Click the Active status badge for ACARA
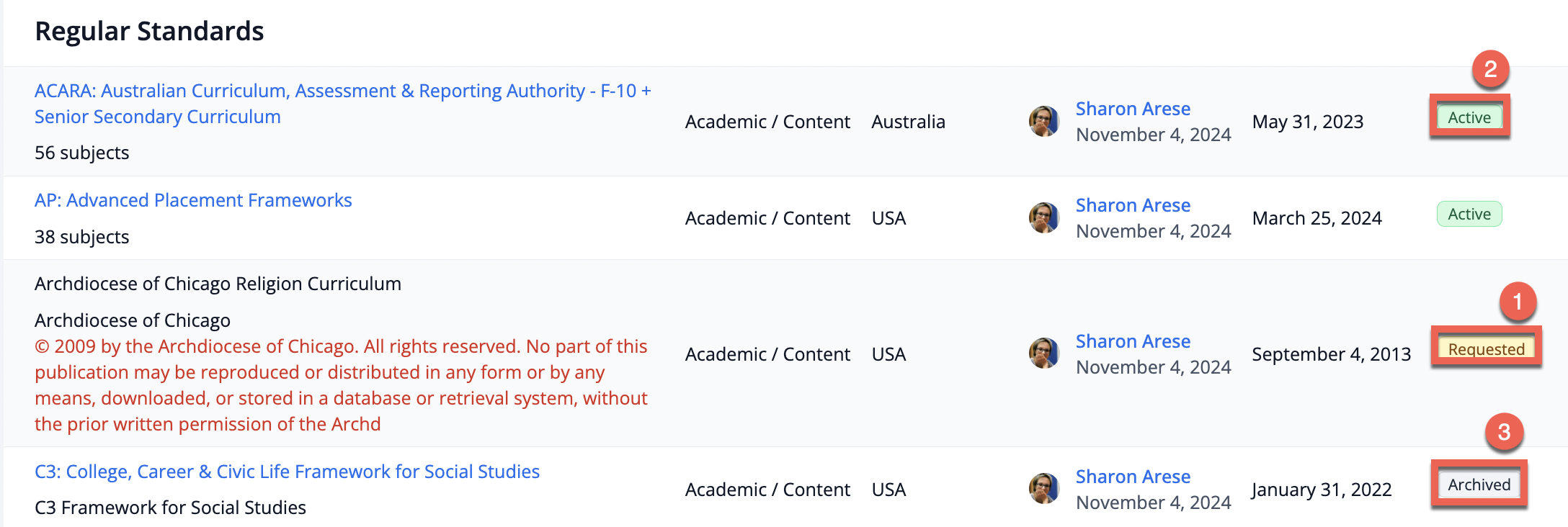The image size is (1568, 527). (1469, 117)
